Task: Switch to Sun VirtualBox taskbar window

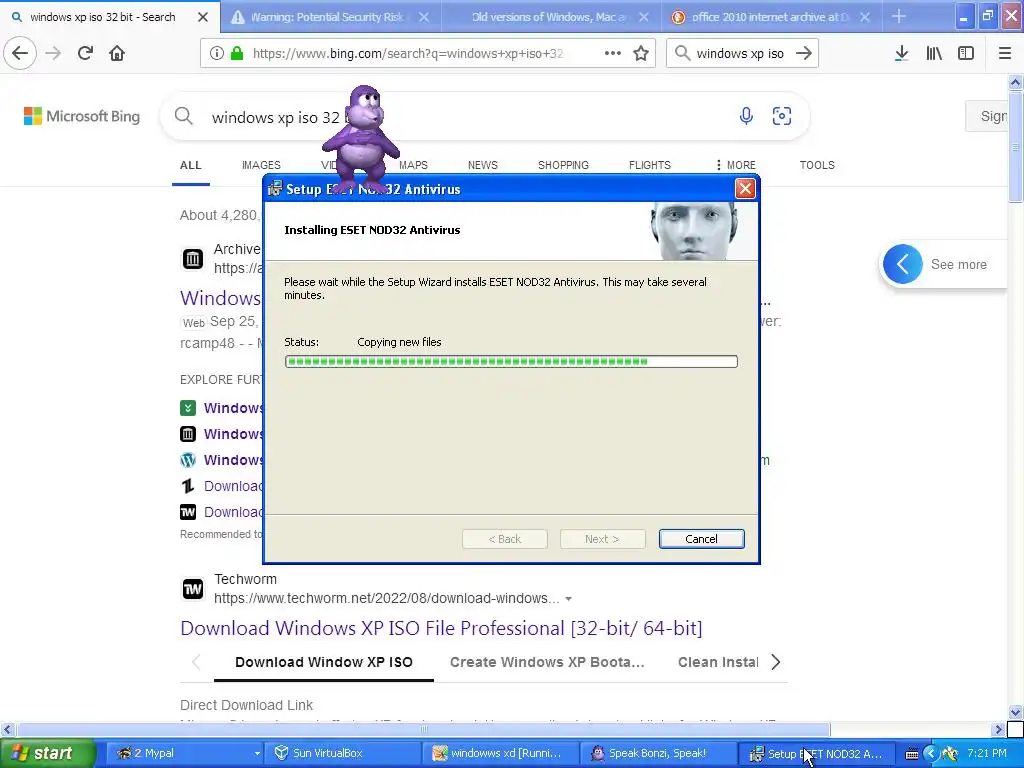Action: [343, 754]
